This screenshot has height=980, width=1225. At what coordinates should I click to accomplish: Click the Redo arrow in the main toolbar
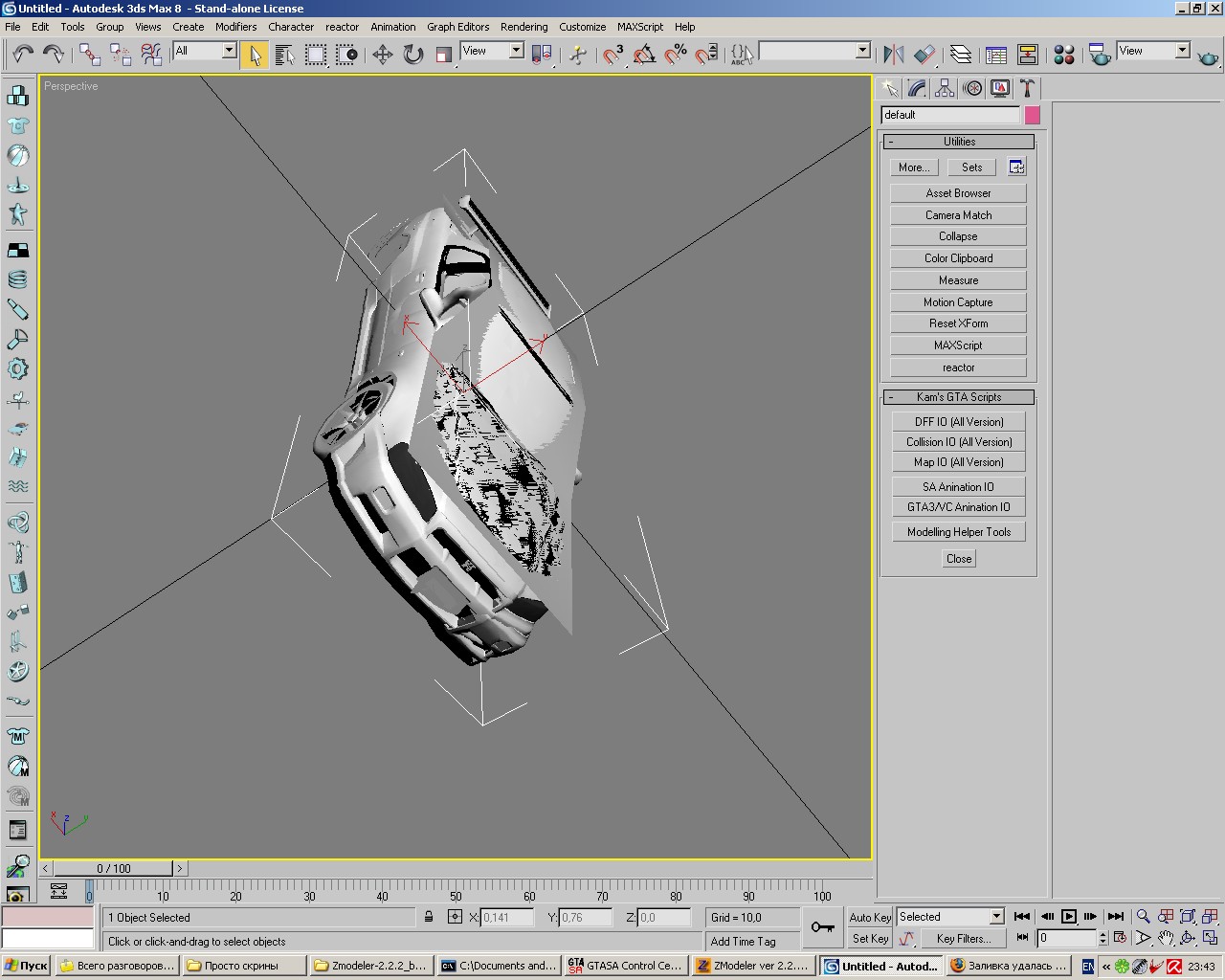click(x=54, y=54)
